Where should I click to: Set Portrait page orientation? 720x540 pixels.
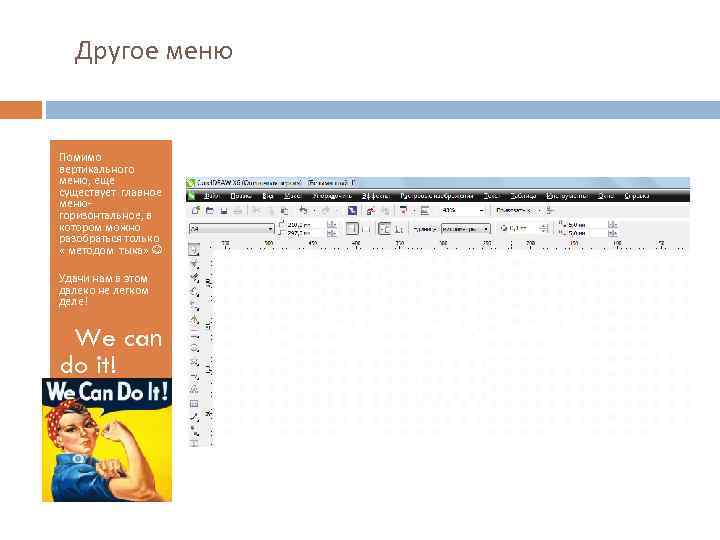tap(352, 228)
